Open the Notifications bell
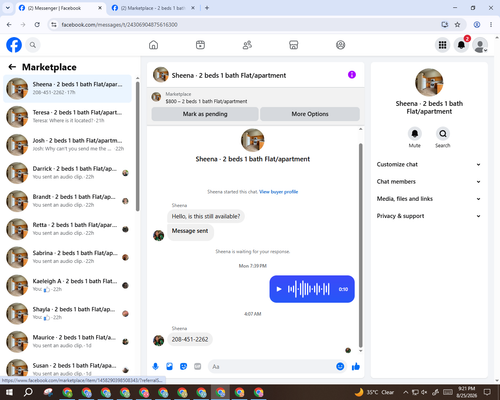 461,45
